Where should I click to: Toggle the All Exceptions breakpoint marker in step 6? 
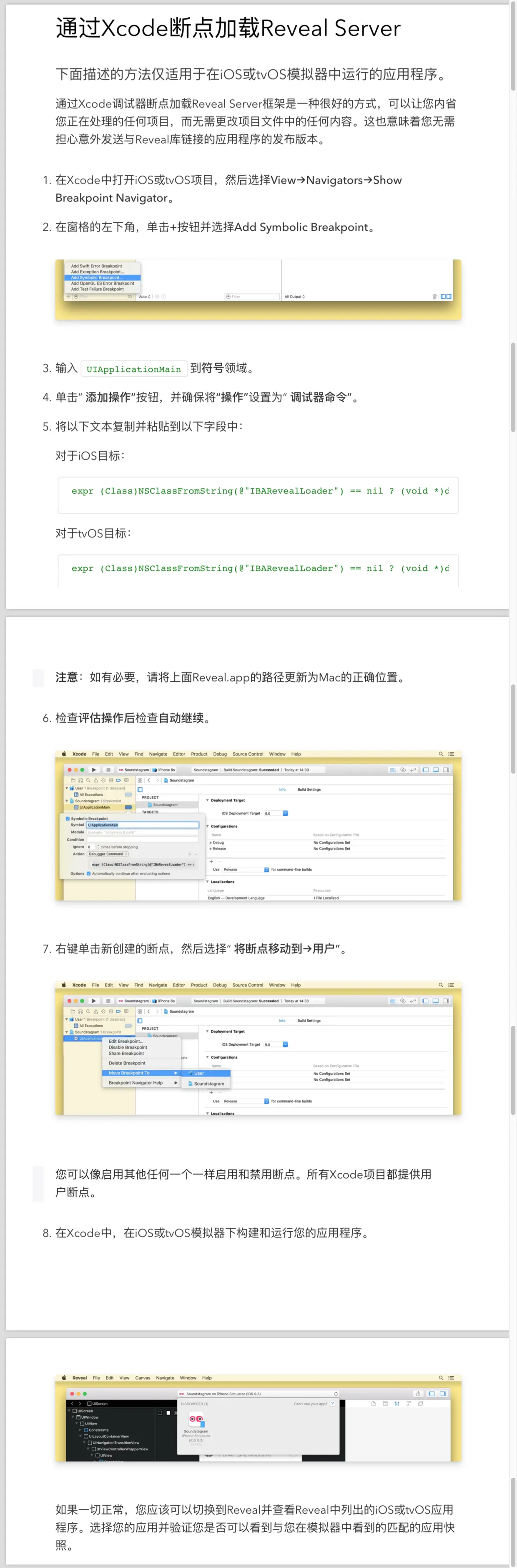pyautogui.click(x=128, y=794)
